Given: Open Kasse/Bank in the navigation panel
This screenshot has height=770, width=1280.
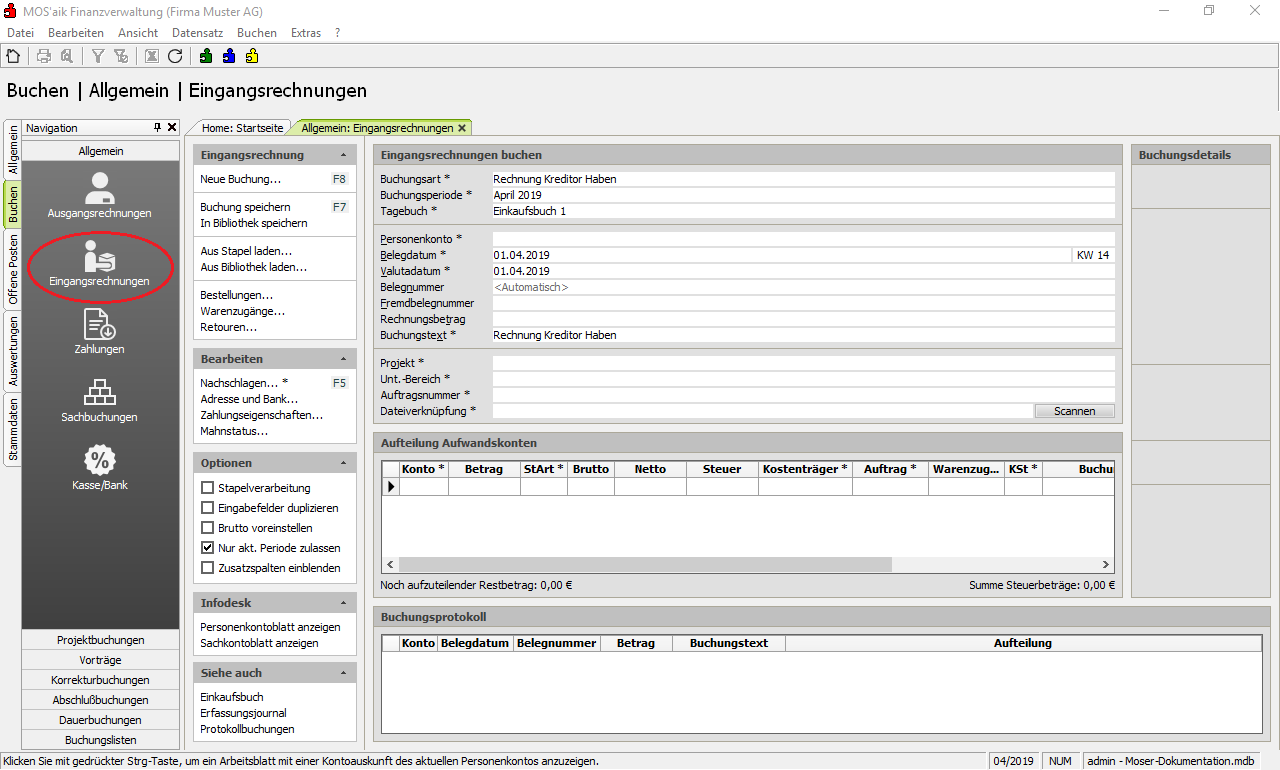Looking at the screenshot, I should [x=99, y=467].
